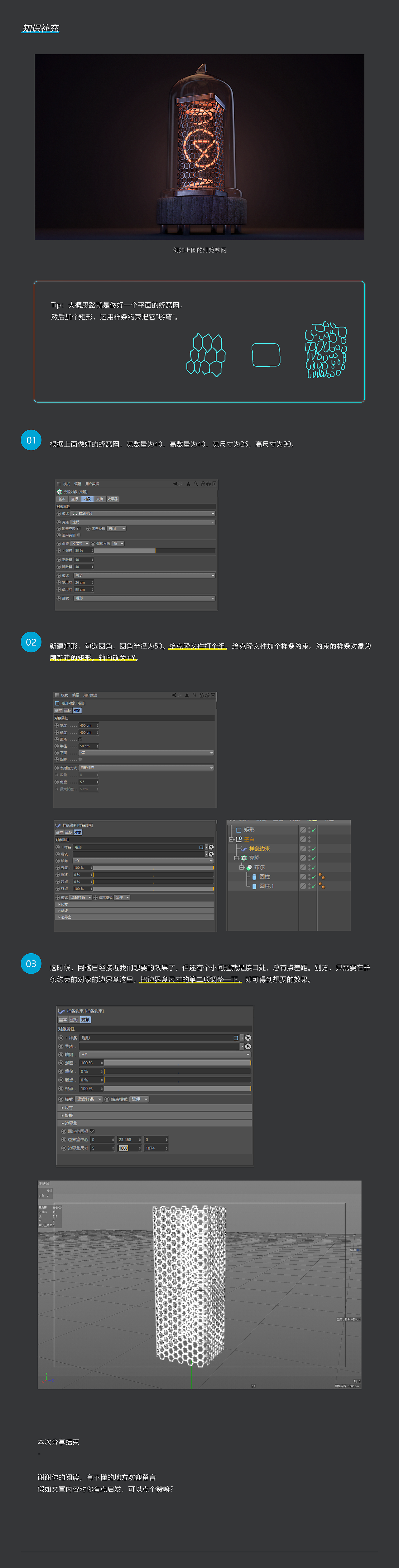Enable the 渲染实例 checkbox in Clone panel
This screenshot has width=399, height=1568.
point(79,535)
